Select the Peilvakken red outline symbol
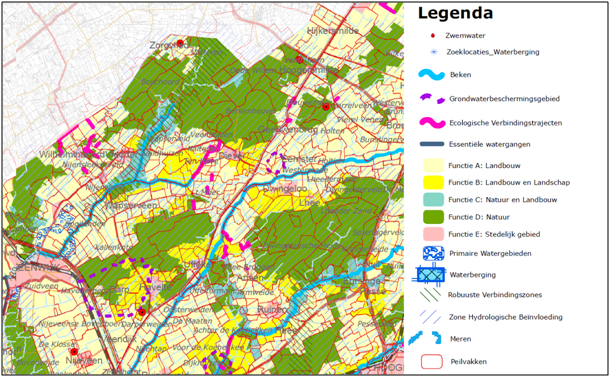The image size is (611, 377). click(432, 361)
